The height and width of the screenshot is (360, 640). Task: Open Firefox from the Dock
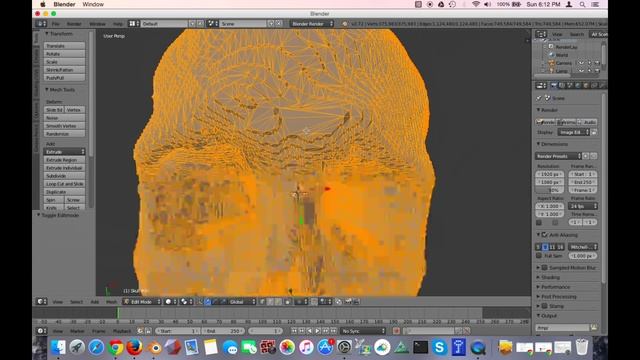click(134, 347)
